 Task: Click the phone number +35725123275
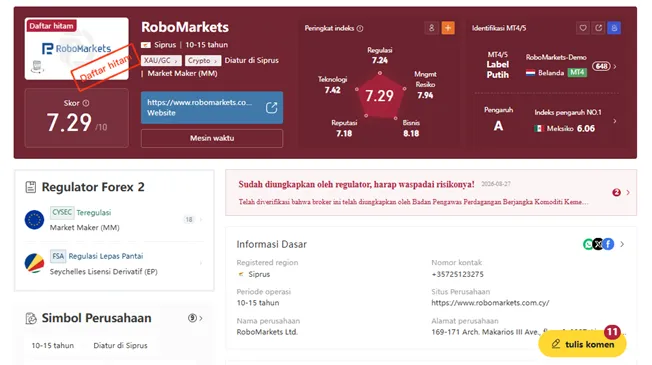(x=457, y=274)
